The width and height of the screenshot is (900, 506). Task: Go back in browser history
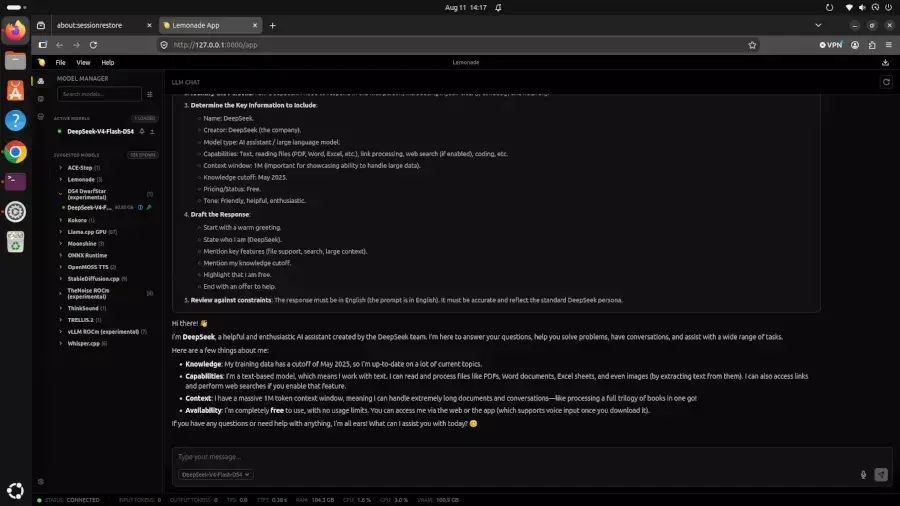[59, 45]
